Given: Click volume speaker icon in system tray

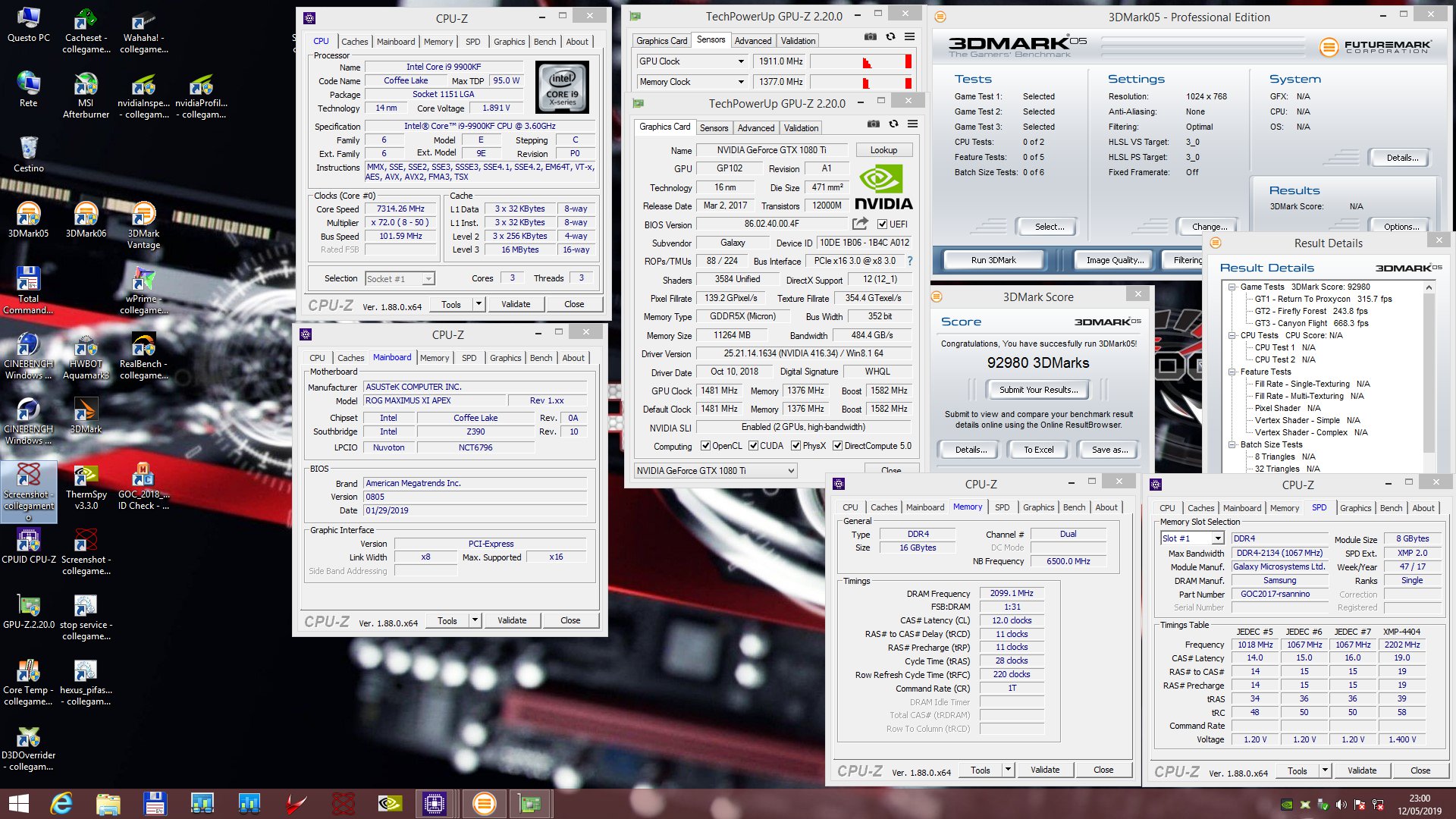Looking at the screenshot, I should 1341,805.
